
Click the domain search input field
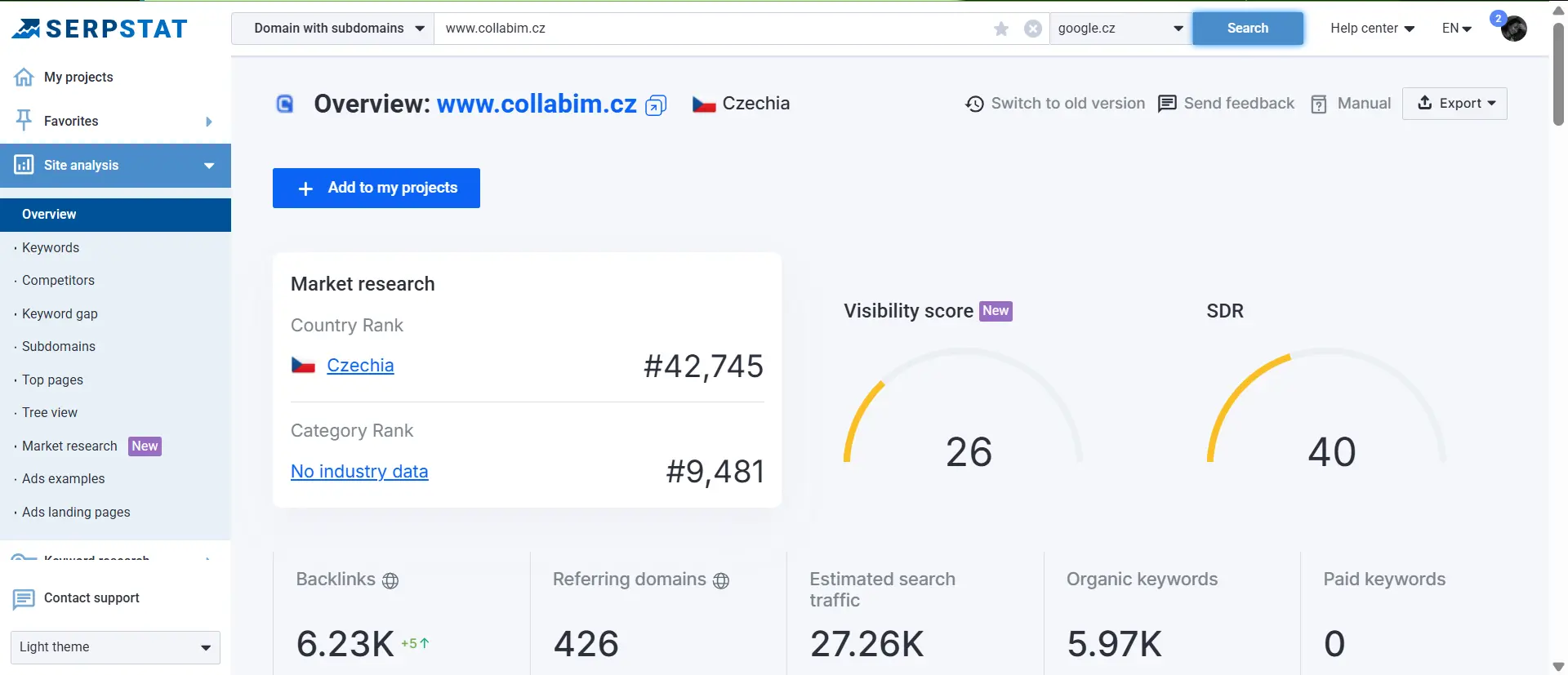tap(710, 29)
